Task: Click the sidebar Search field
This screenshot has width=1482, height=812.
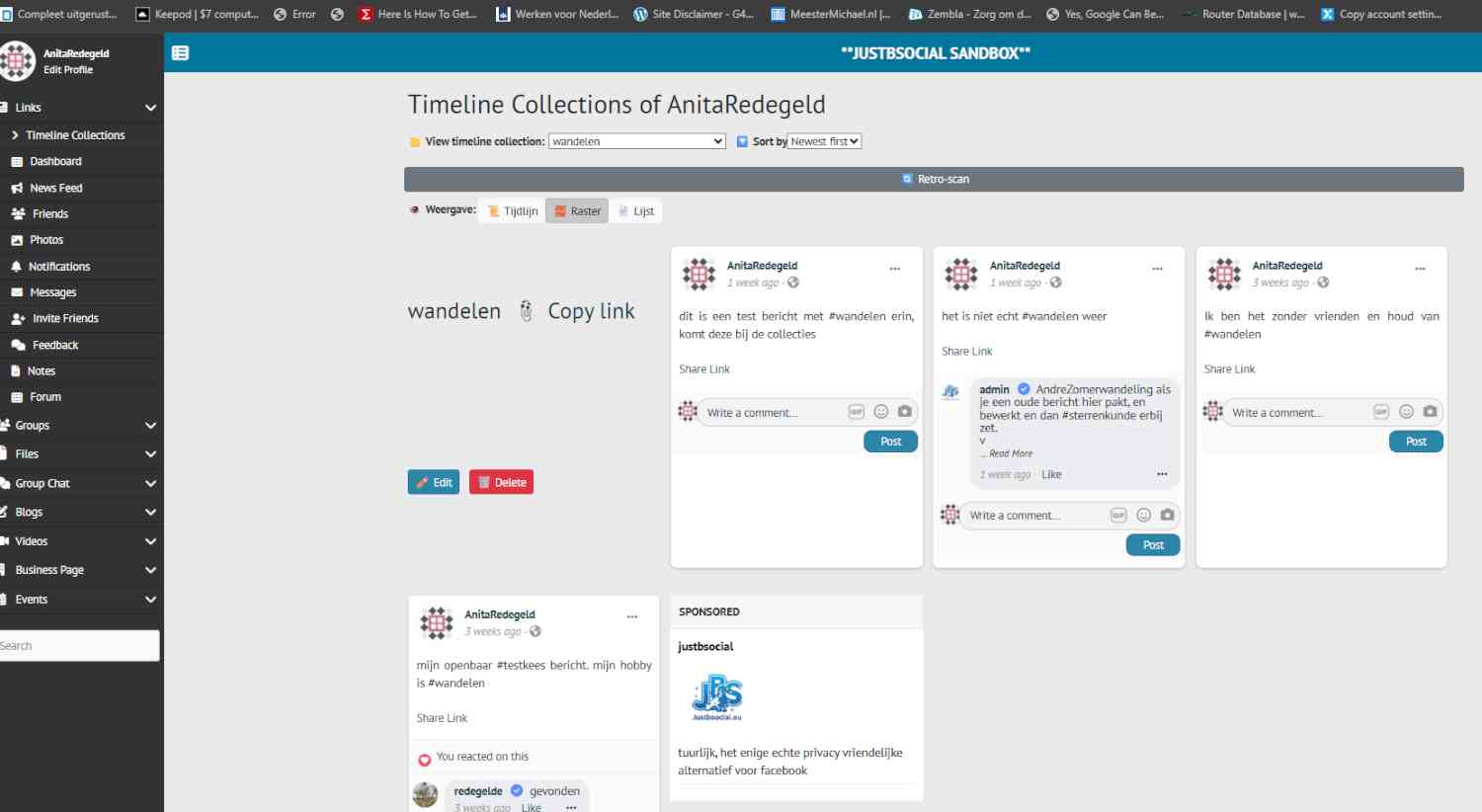Action: point(79,646)
